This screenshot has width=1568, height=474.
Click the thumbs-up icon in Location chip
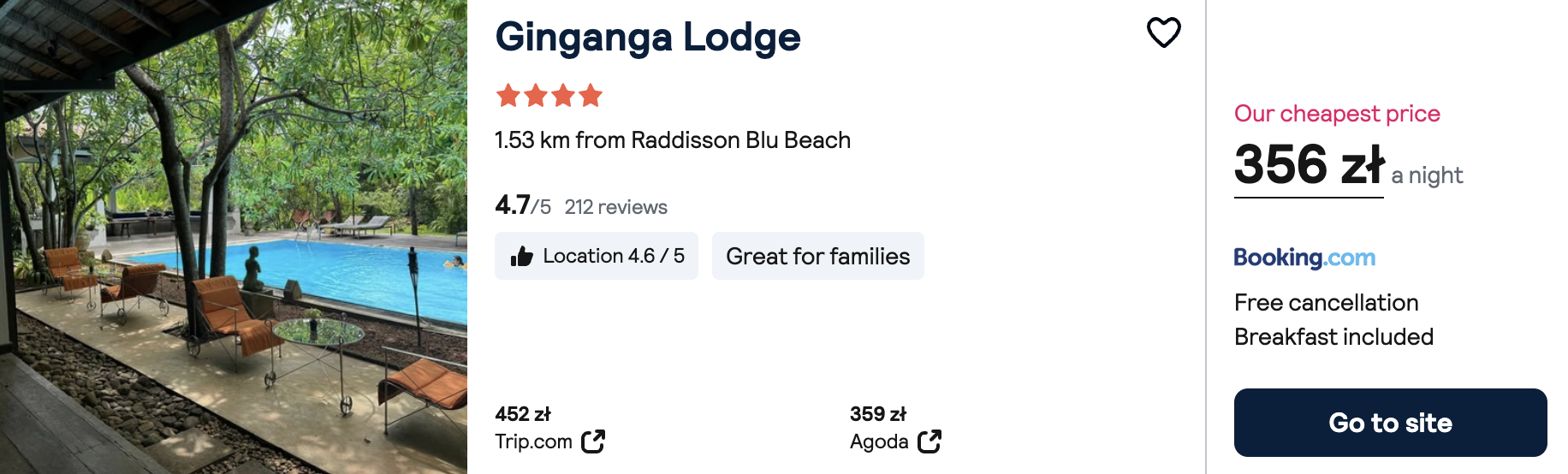522,257
